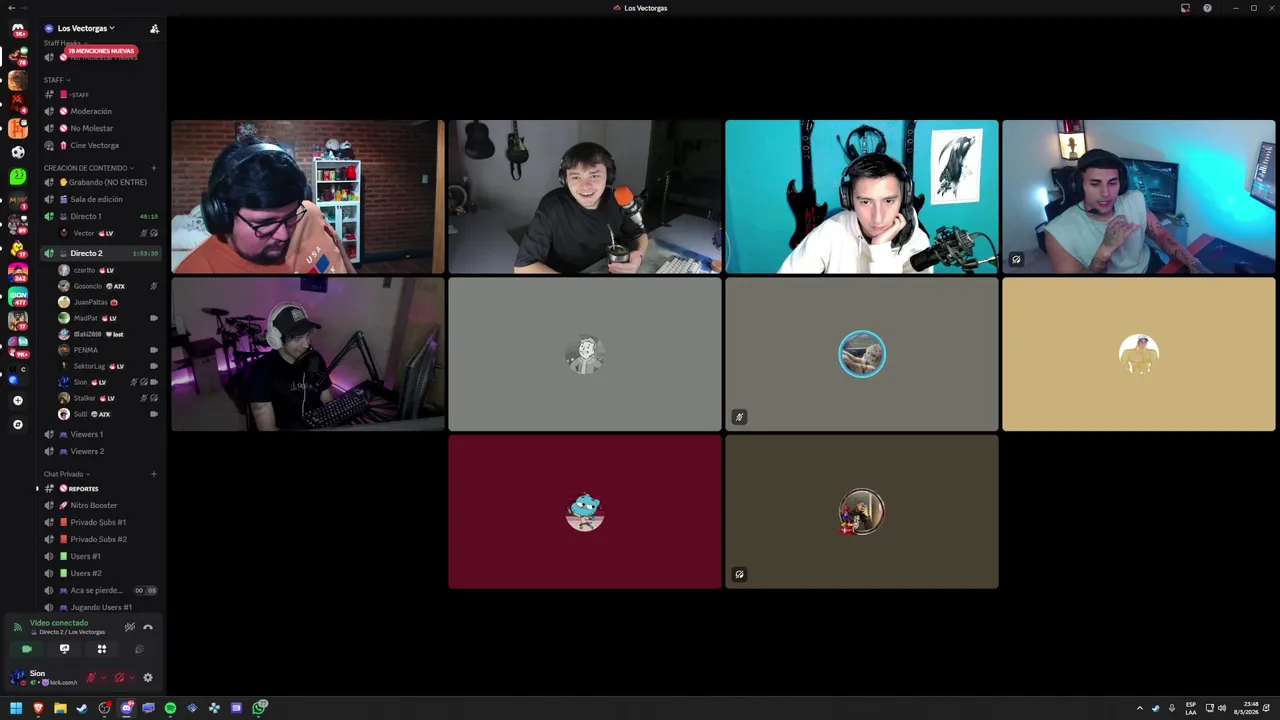Select the video tile with teal wall and guitars
The height and width of the screenshot is (720, 1280).
[x=862, y=197]
